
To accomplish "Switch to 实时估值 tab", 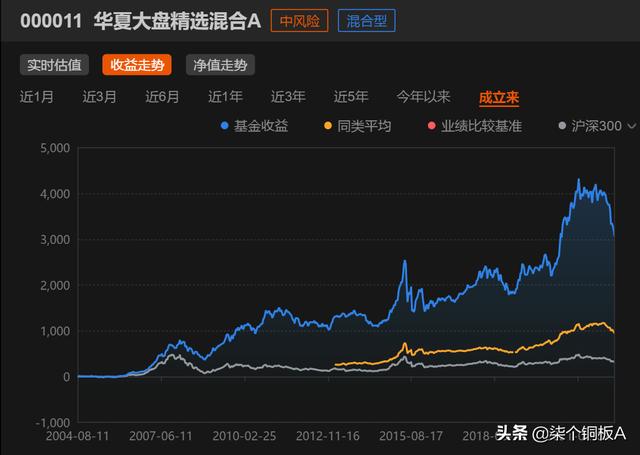I will [x=54, y=65].
